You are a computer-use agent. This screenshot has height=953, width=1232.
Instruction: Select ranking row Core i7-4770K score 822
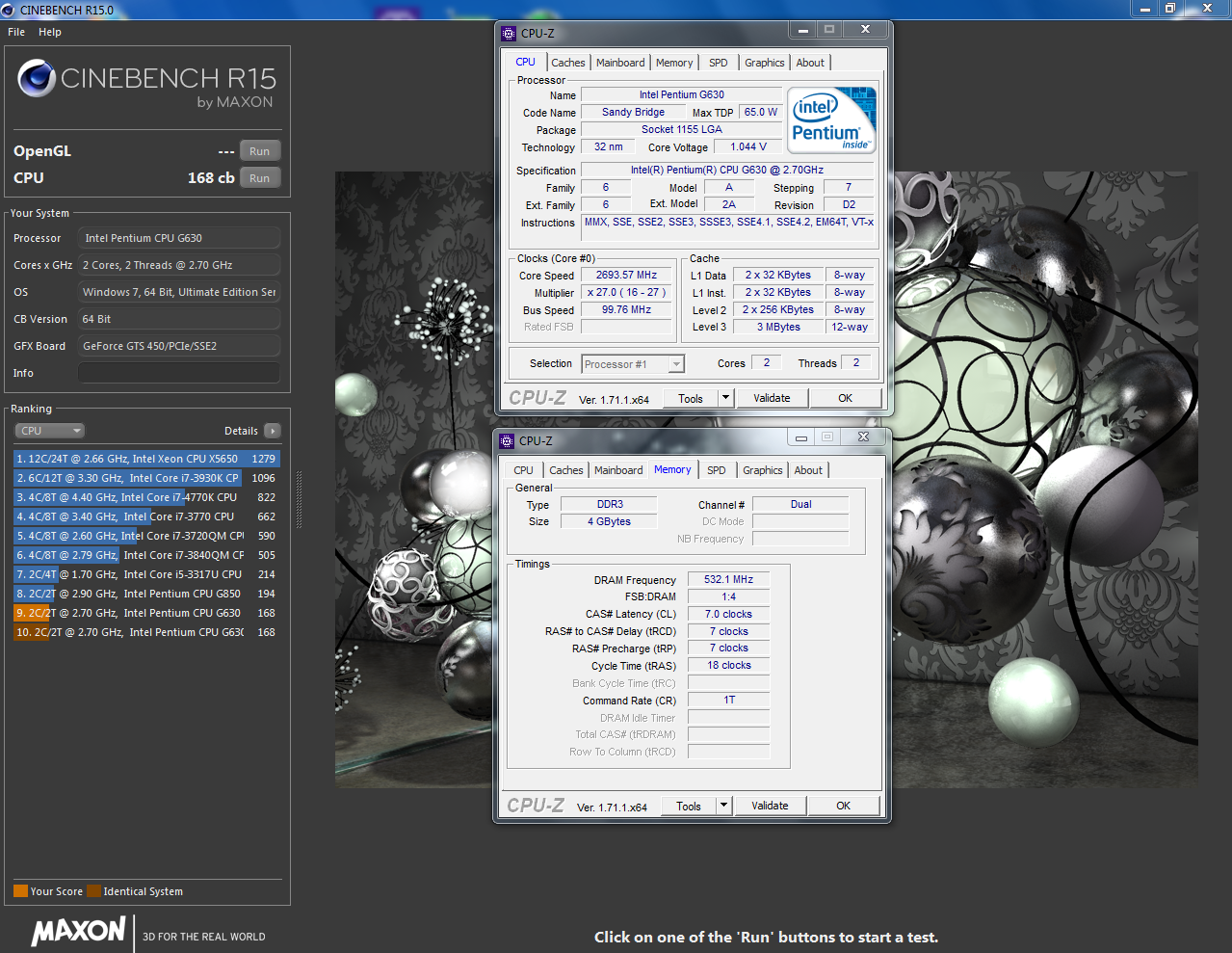tap(146, 497)
